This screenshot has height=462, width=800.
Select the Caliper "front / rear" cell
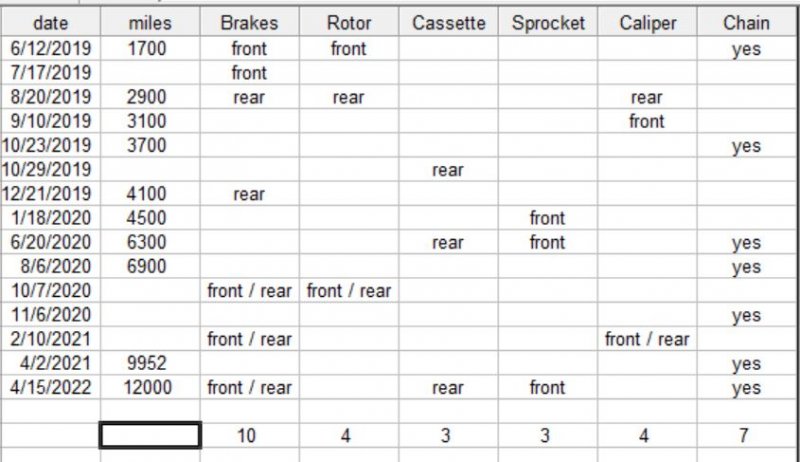[647, 340]
